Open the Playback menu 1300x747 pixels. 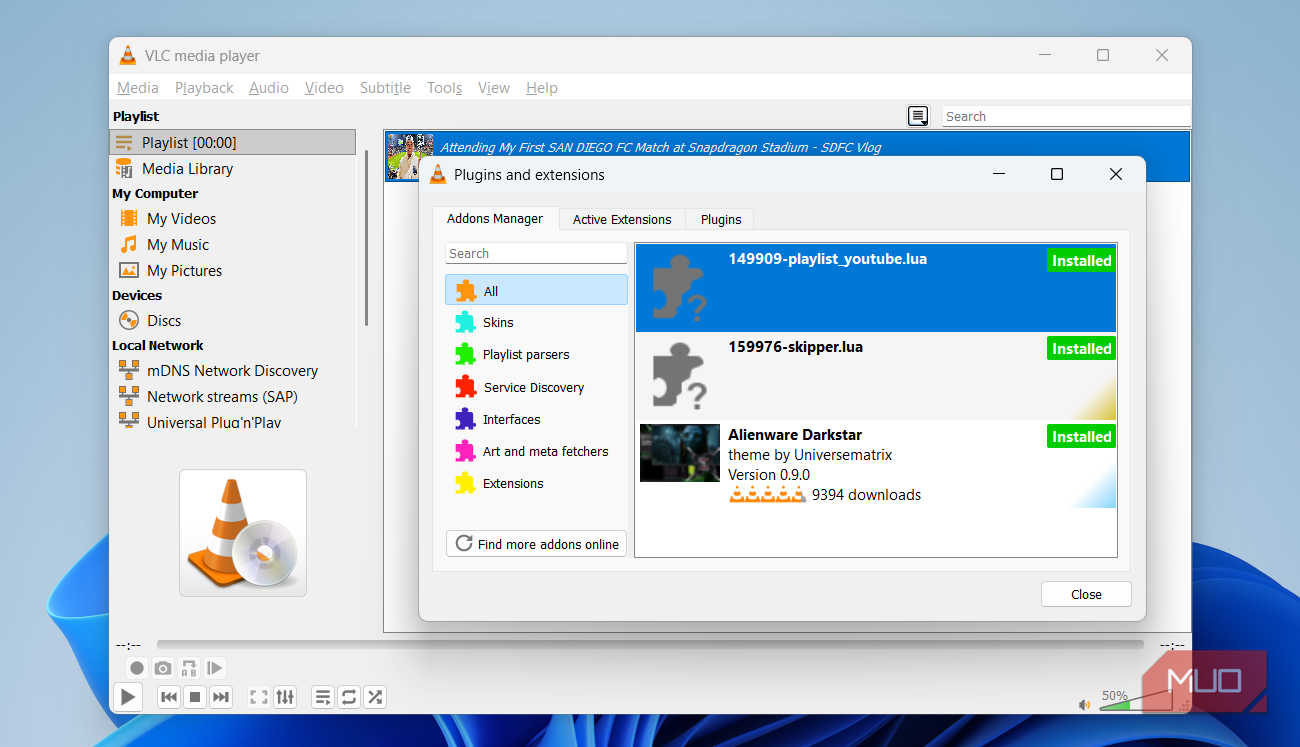(204, 88)
